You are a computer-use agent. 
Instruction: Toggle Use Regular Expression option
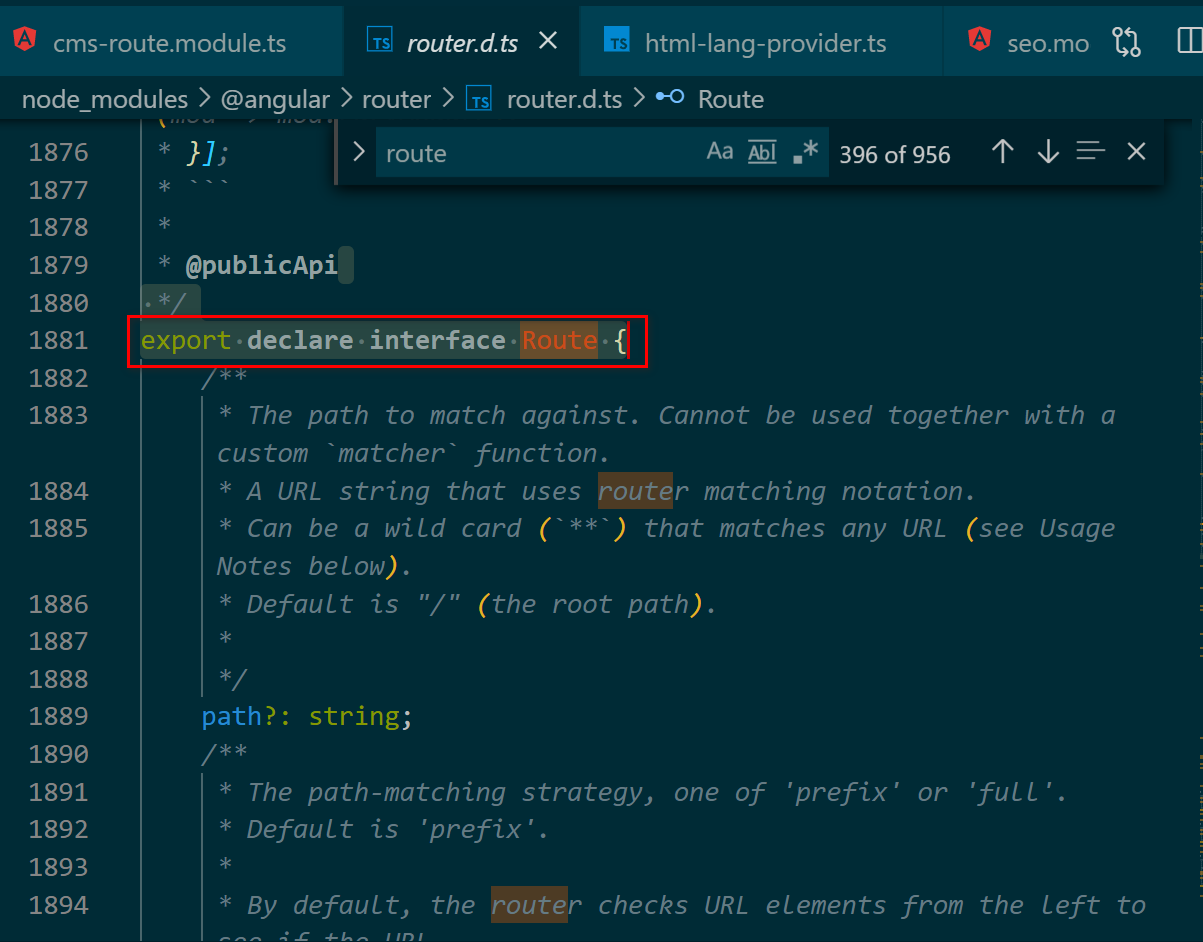[805, 152]
